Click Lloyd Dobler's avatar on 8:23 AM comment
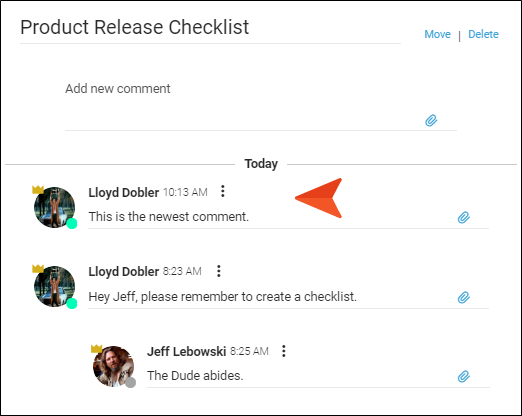This screenshot has height=416, width=522. (x=54, y=286)
